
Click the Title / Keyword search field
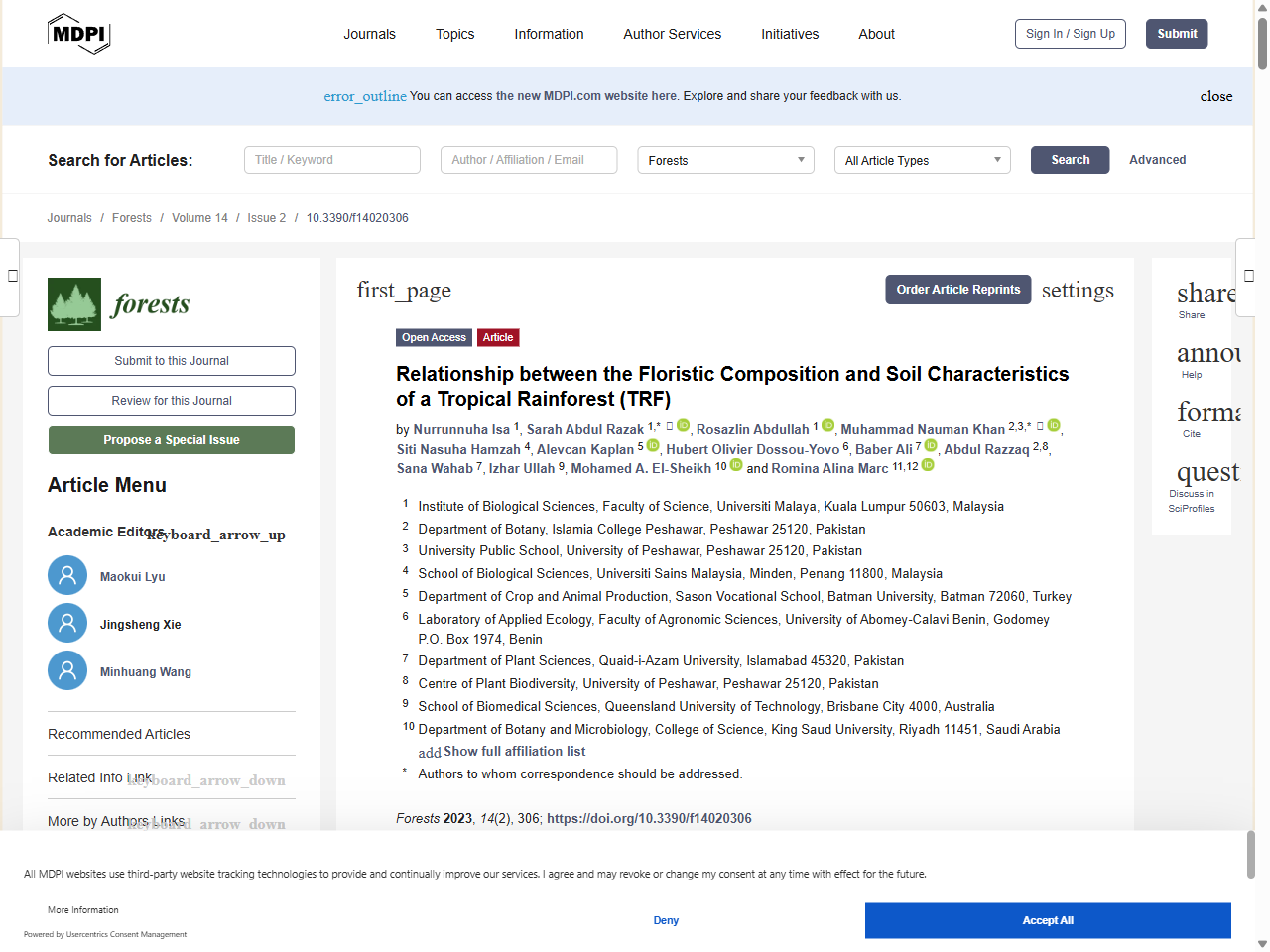[x=332, y=160]
